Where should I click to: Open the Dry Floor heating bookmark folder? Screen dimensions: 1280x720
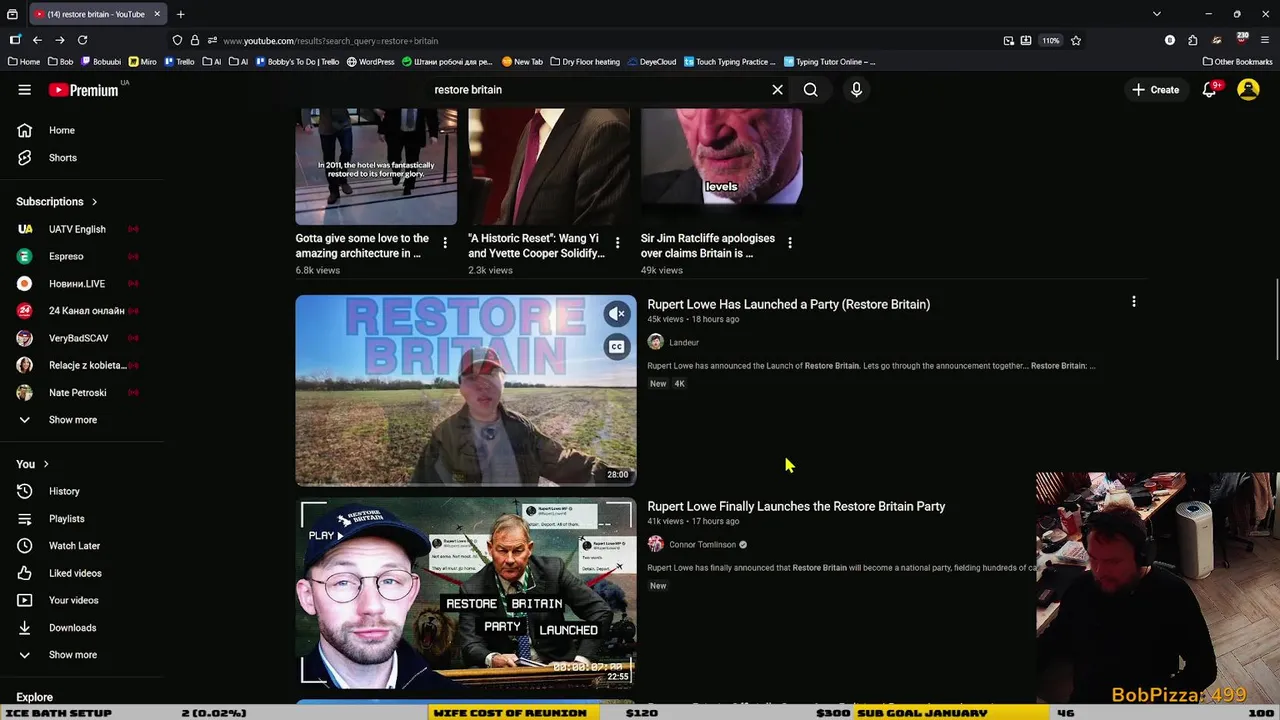click(x=585, y=62)
